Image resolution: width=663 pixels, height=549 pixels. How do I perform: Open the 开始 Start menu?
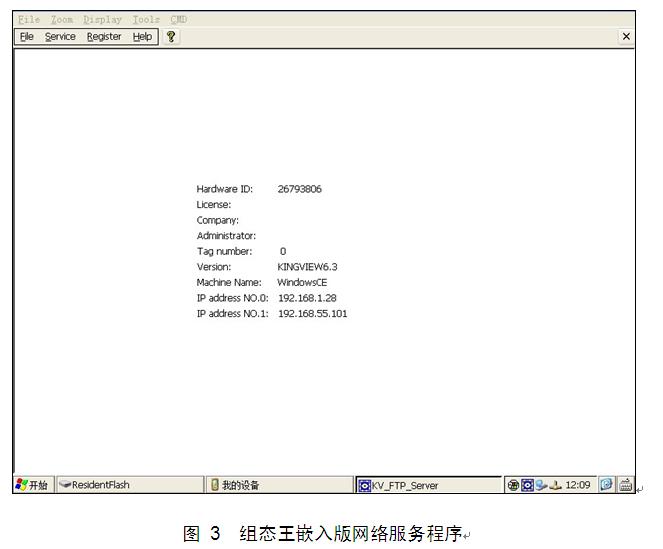(x=32, y=485)
